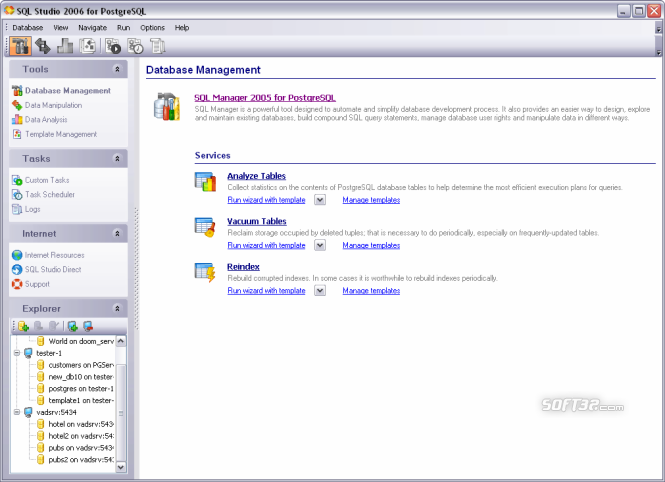The height and width of the screenshot is (482, 665).
Task: Run wizard with template for Analyze Tables
Action: pos(266,200)
